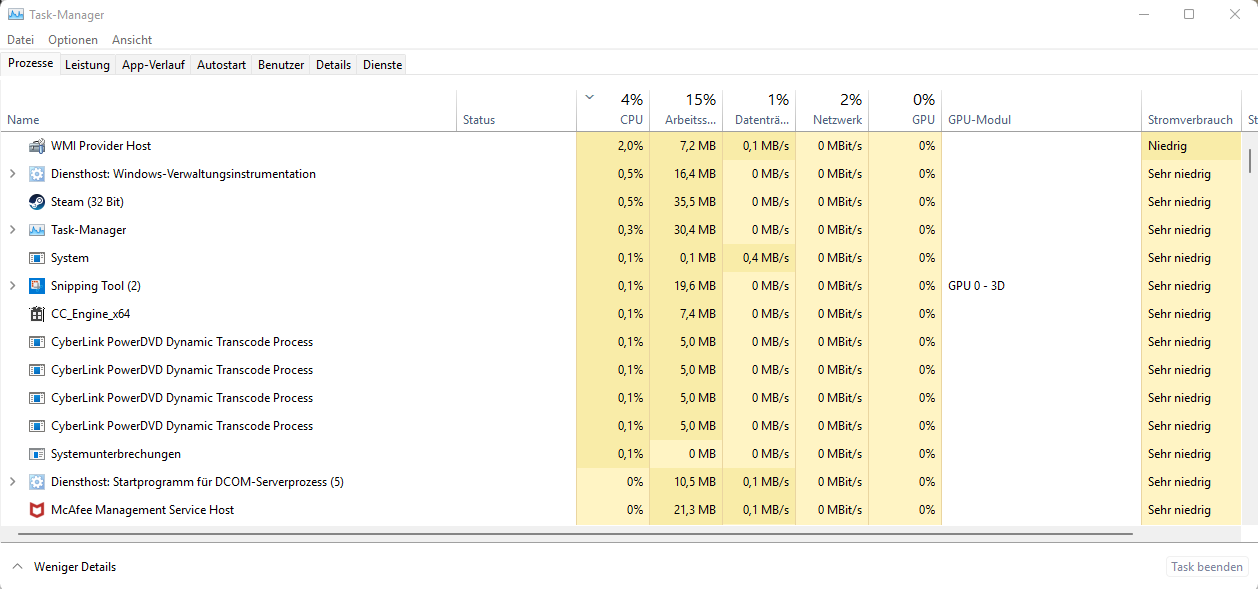Open the Optionen menu
1258x589 pixels.
[73, 40]
